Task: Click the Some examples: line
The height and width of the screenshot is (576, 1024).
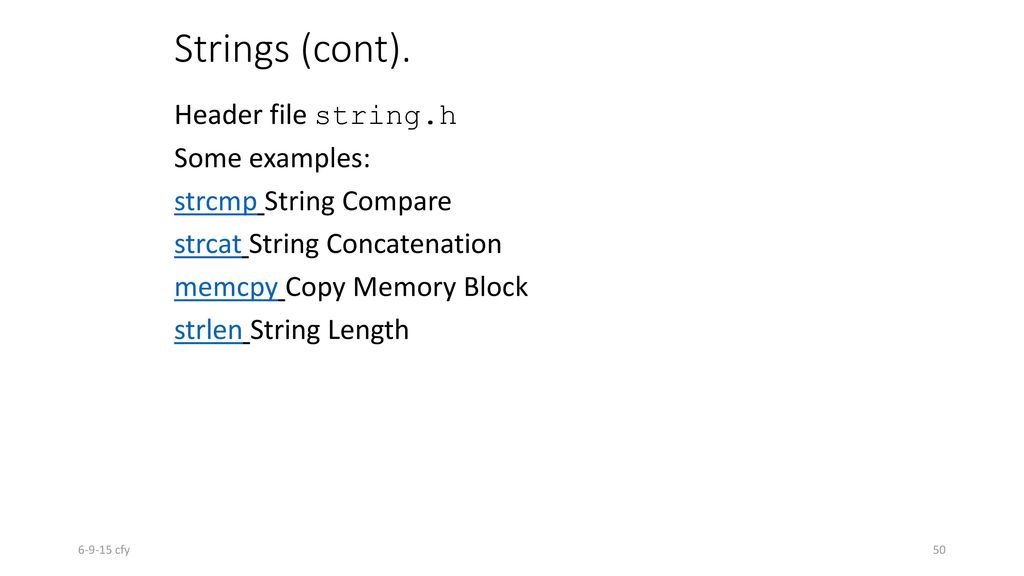Action: tap(272, 159)
